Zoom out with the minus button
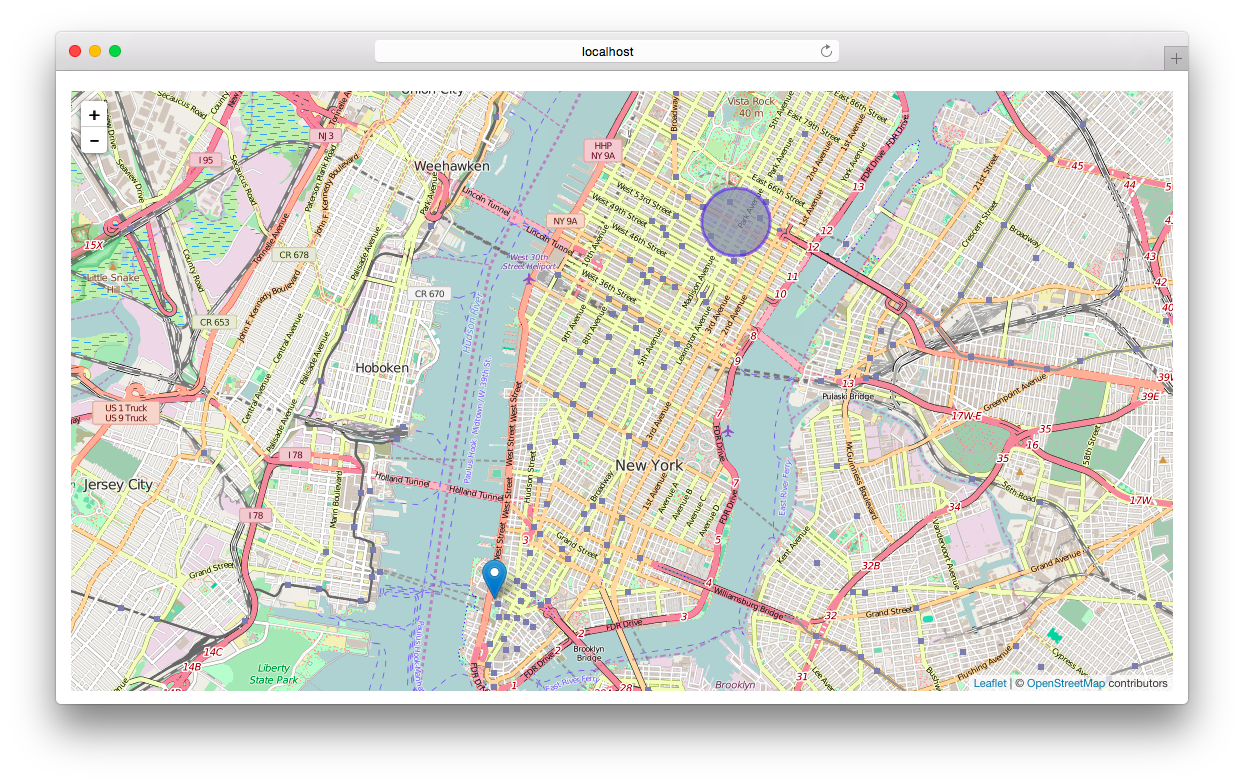 click(x=94, y=141)
